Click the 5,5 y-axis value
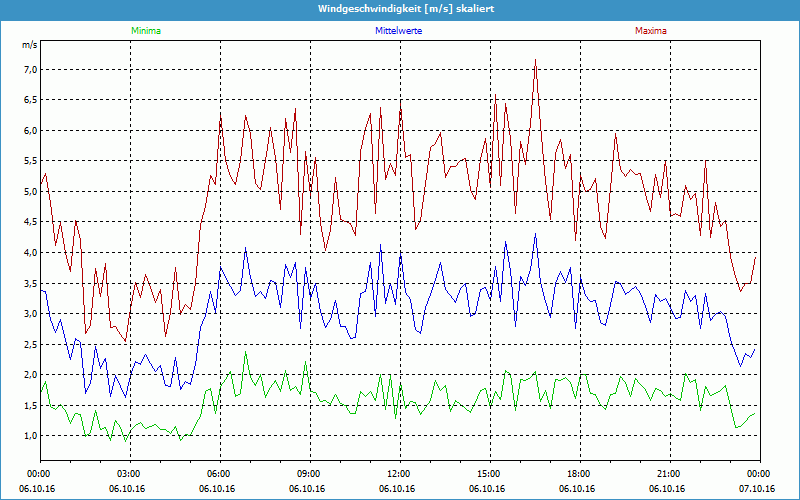The height and width of the screenshot is (500, 800). pyautogui.click(x=31, y=161)
